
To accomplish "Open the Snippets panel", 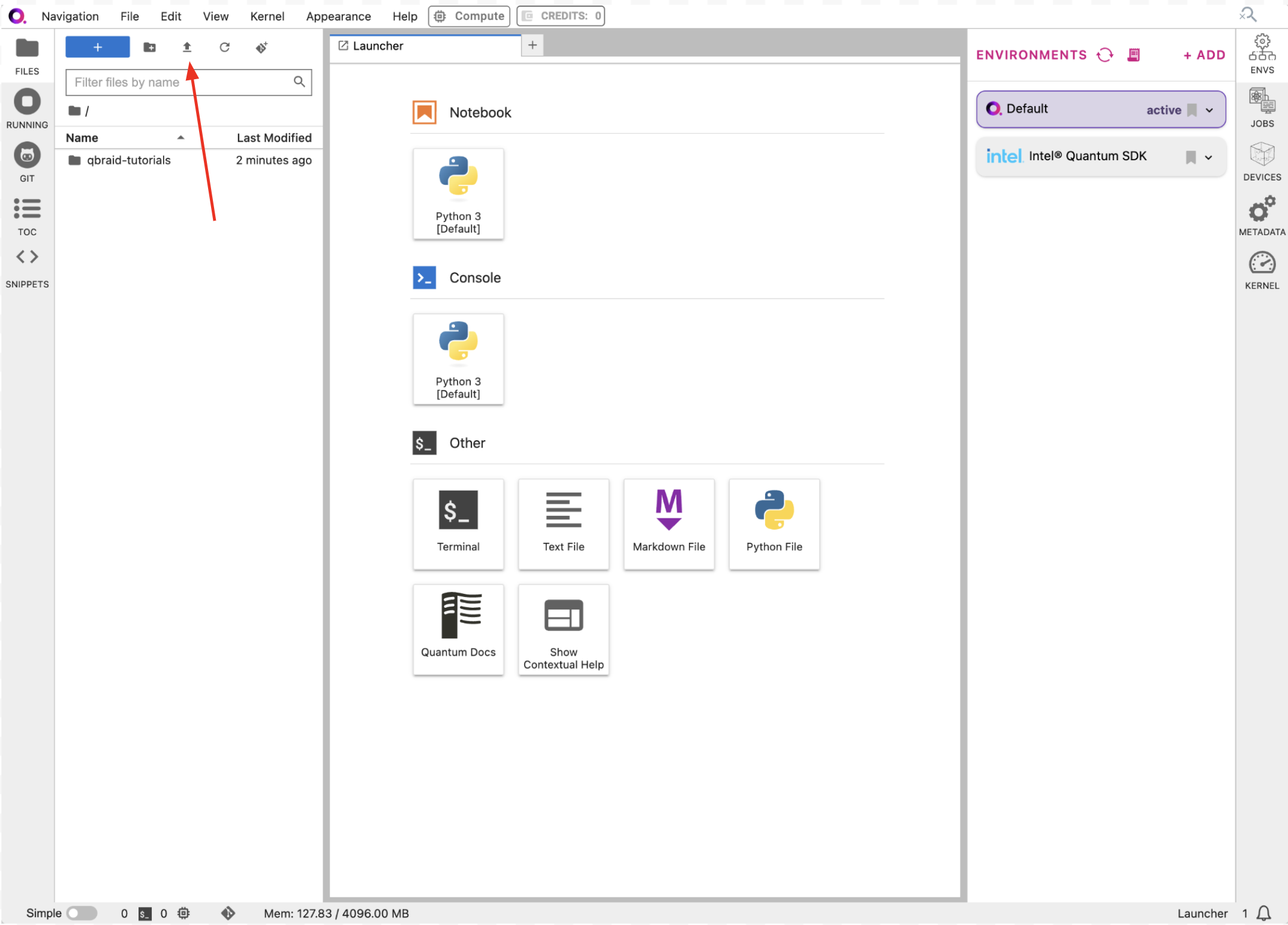I will pos(27,269).
